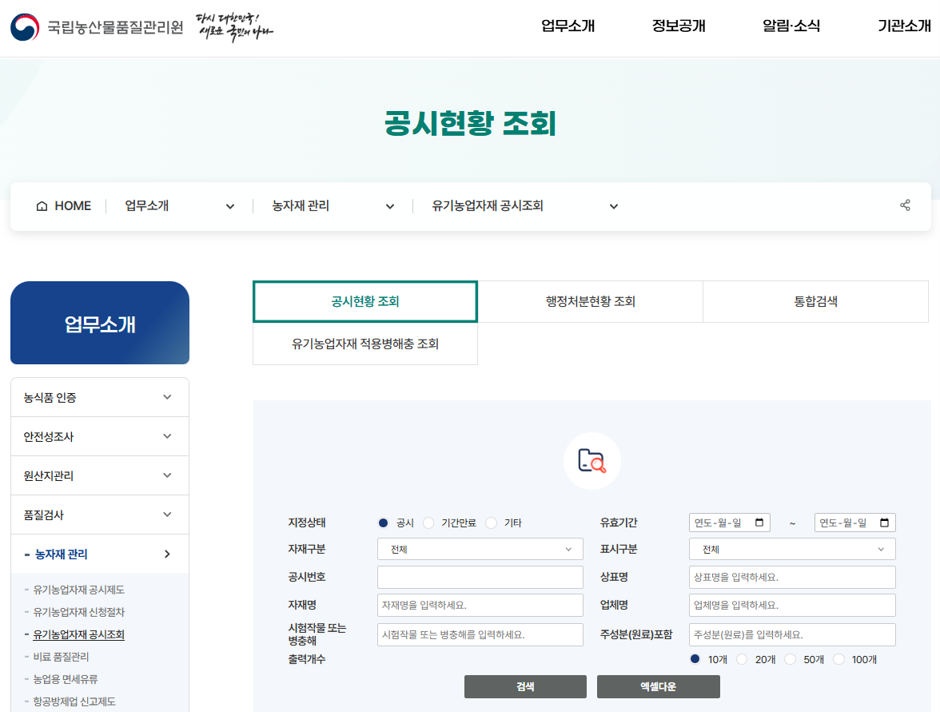Click the 국립농산물품질관리원 government emblem logo
Viewport: 940px width, 712px height.
coord(23,25)
